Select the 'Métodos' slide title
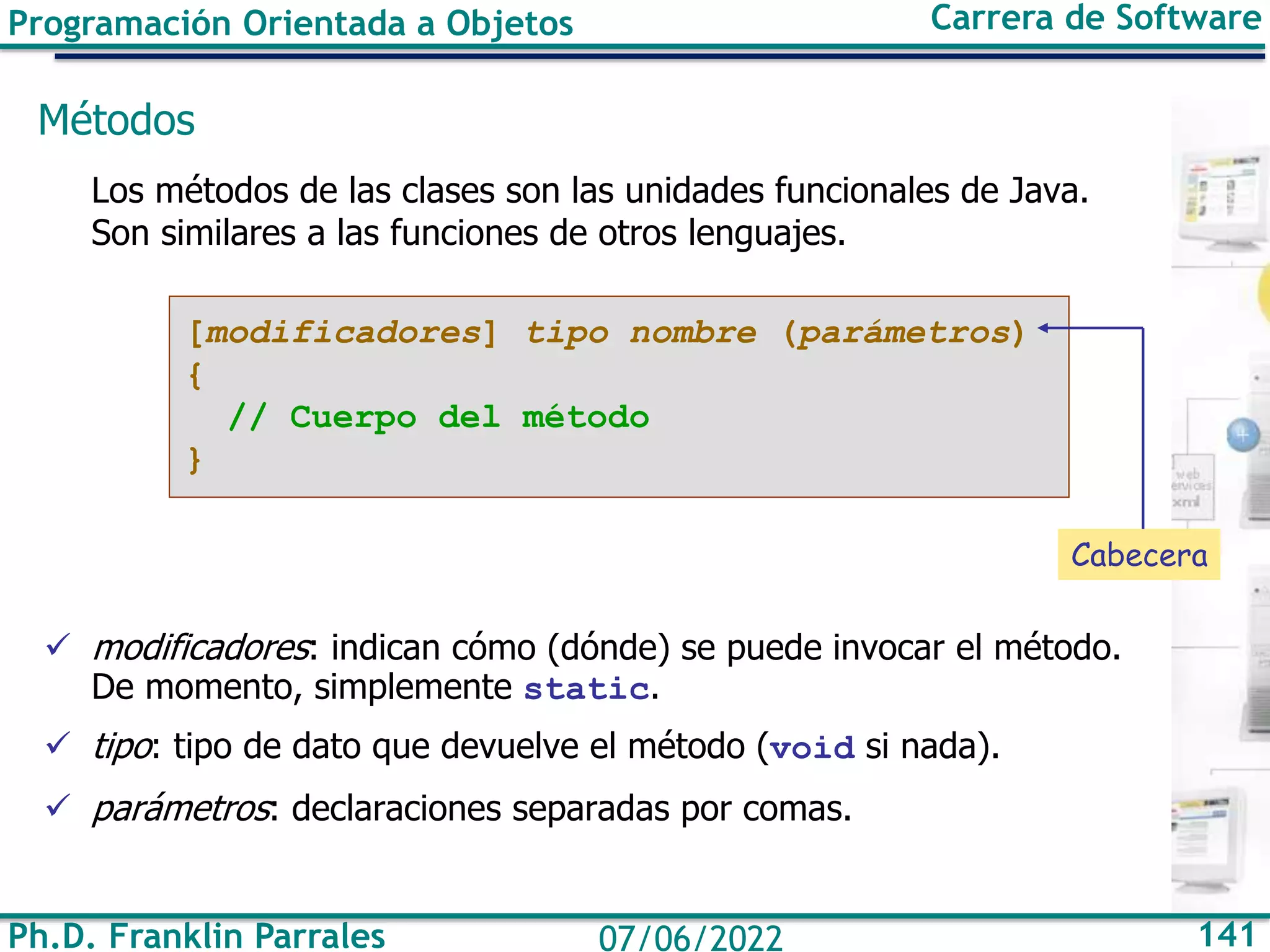The image size is (1270, 952). [x=117, y=120]
